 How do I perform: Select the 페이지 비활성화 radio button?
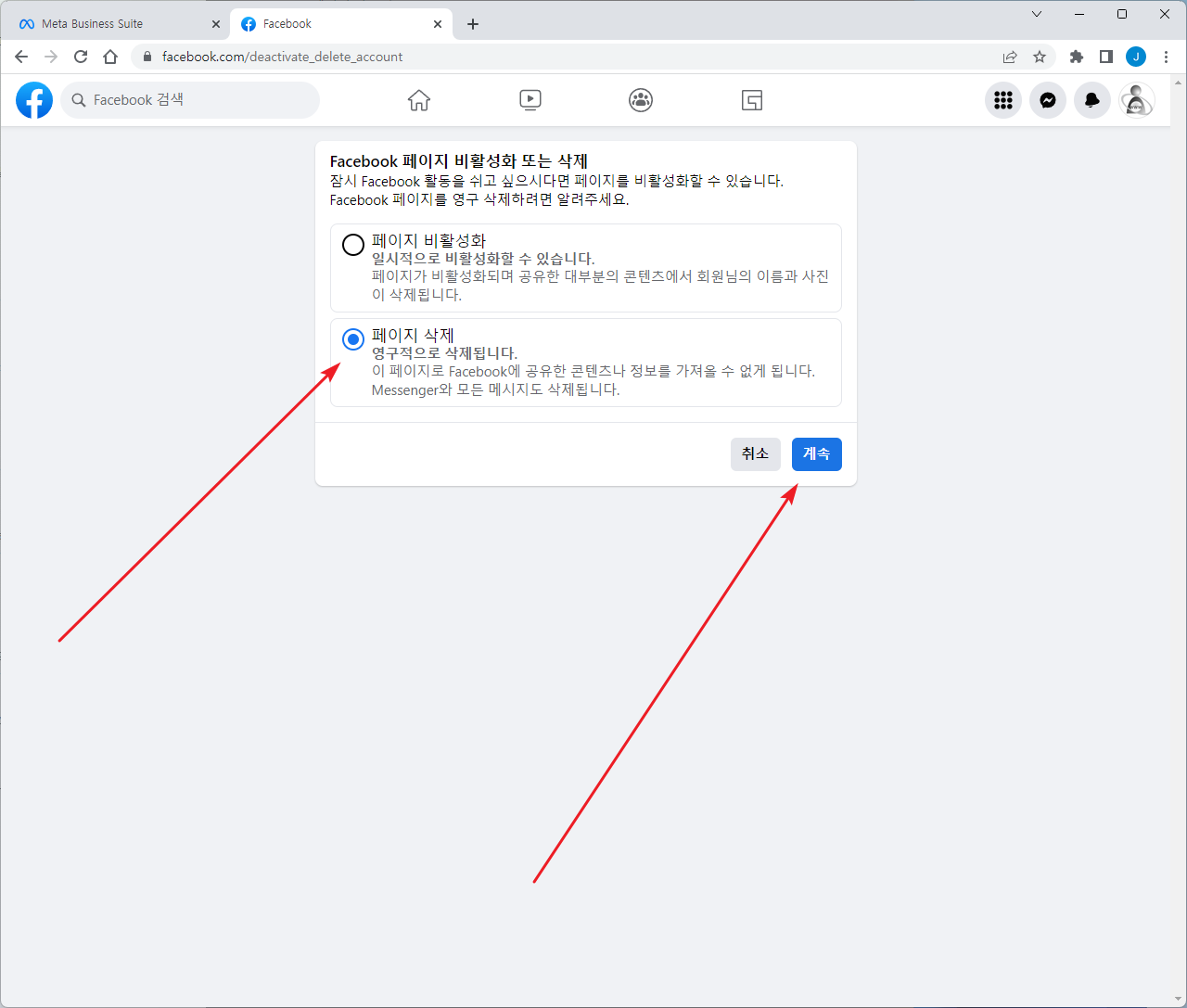[x=353, y=245]
